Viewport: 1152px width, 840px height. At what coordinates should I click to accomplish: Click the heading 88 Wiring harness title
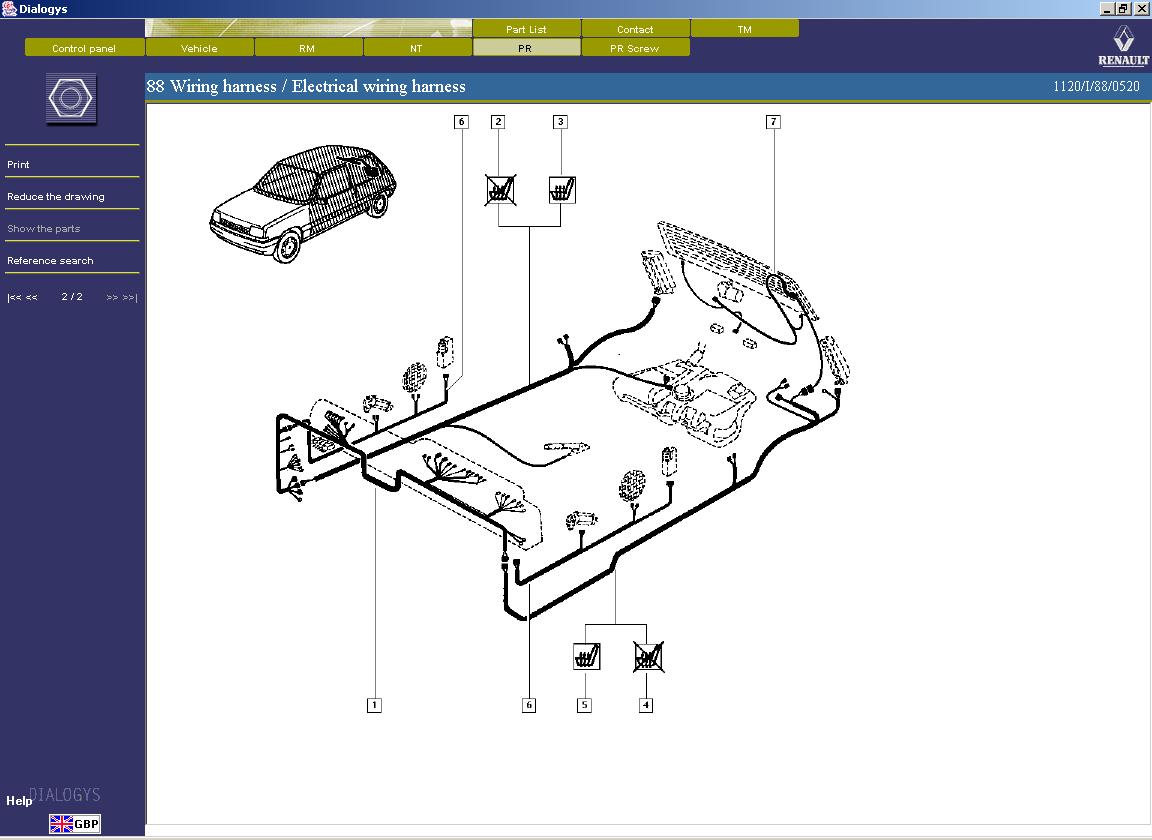[306, 86]
